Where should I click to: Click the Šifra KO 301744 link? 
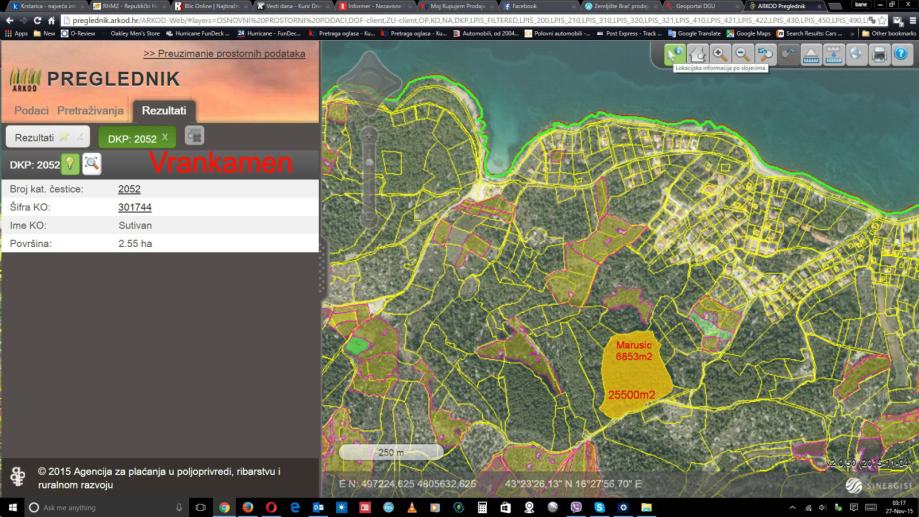click(x=134, y=207)
